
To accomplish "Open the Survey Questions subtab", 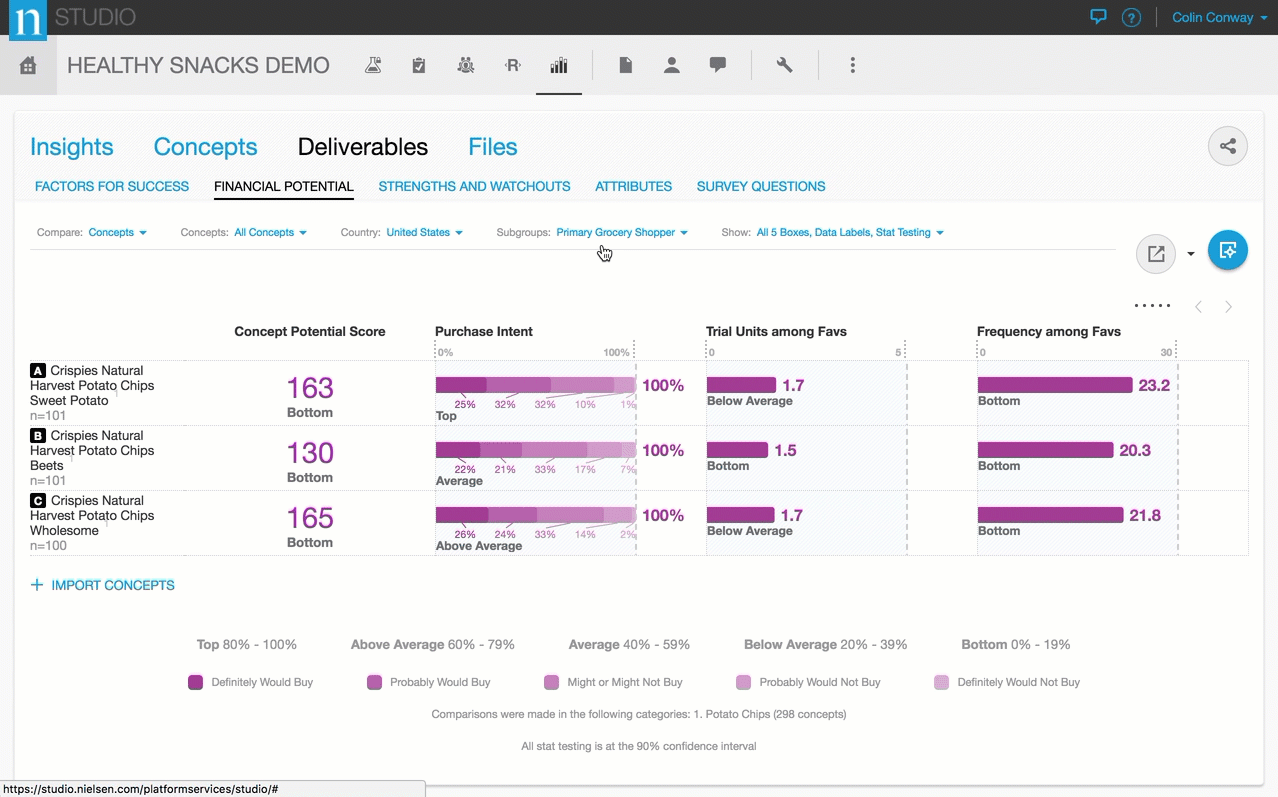I will click(x=761, y=186).
